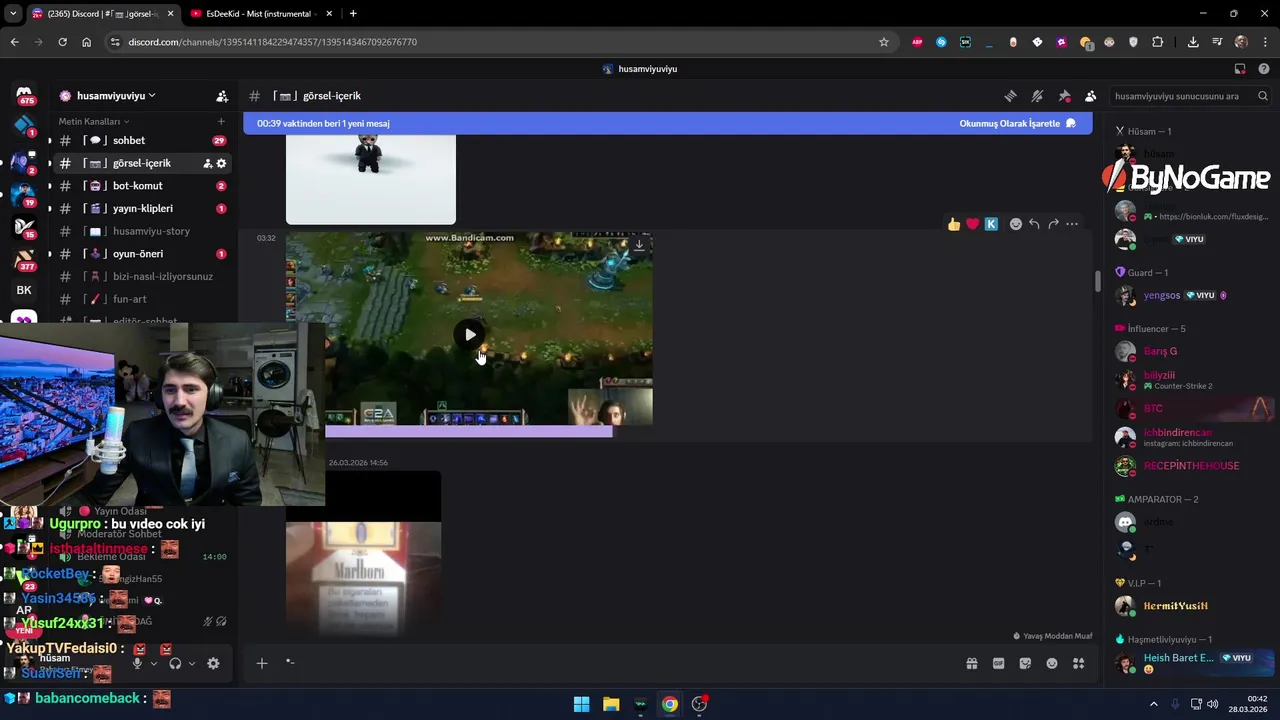The image size is (1280, 720).
Task: Open new Chrome tab plus button
Action: point(353,13)
